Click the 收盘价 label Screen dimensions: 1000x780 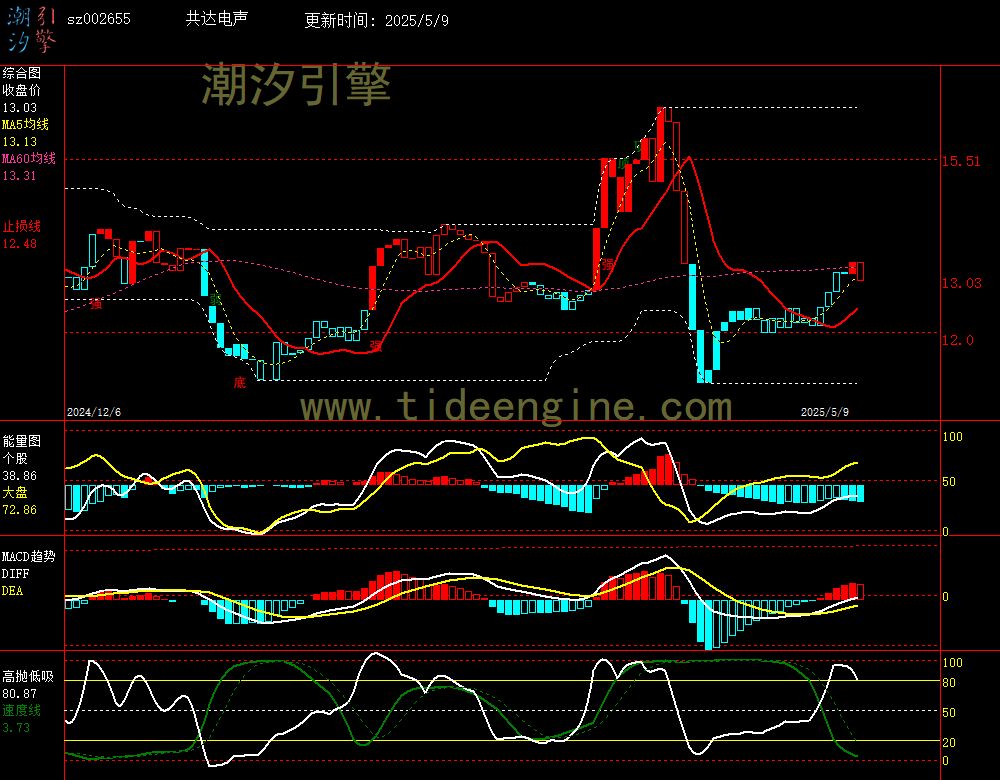tap(22, 91)
